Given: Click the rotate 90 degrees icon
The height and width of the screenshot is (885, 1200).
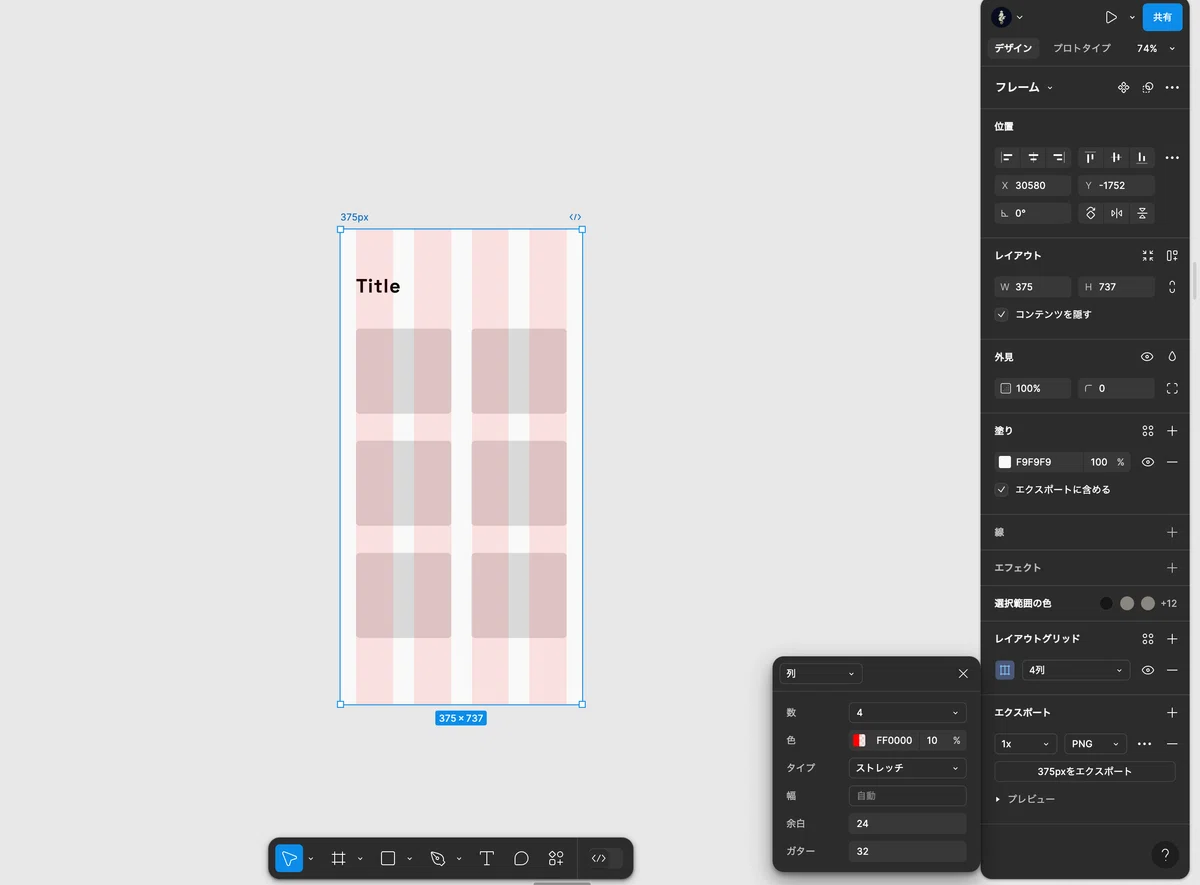Looking at the screenshot, I should tap(1090, 213).
